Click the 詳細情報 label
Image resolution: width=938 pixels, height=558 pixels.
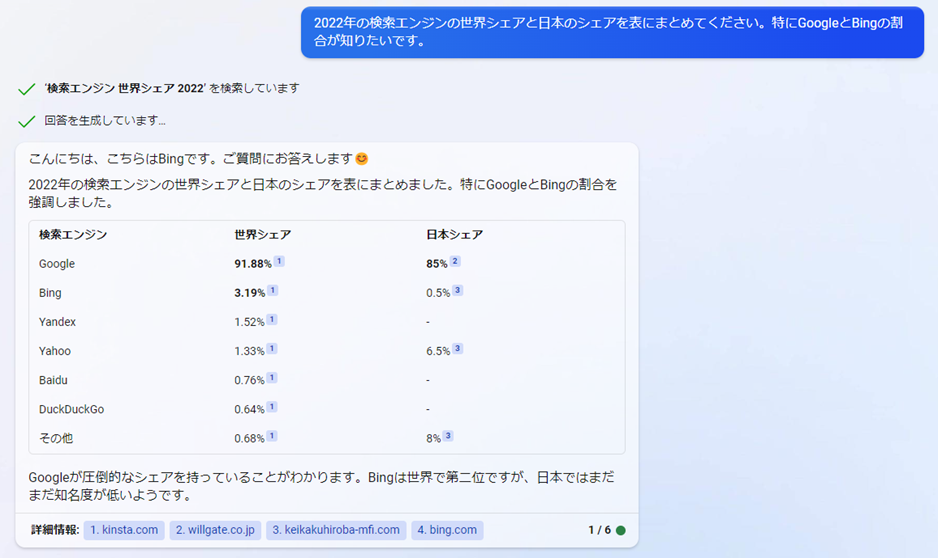click(x=55, y=530)
